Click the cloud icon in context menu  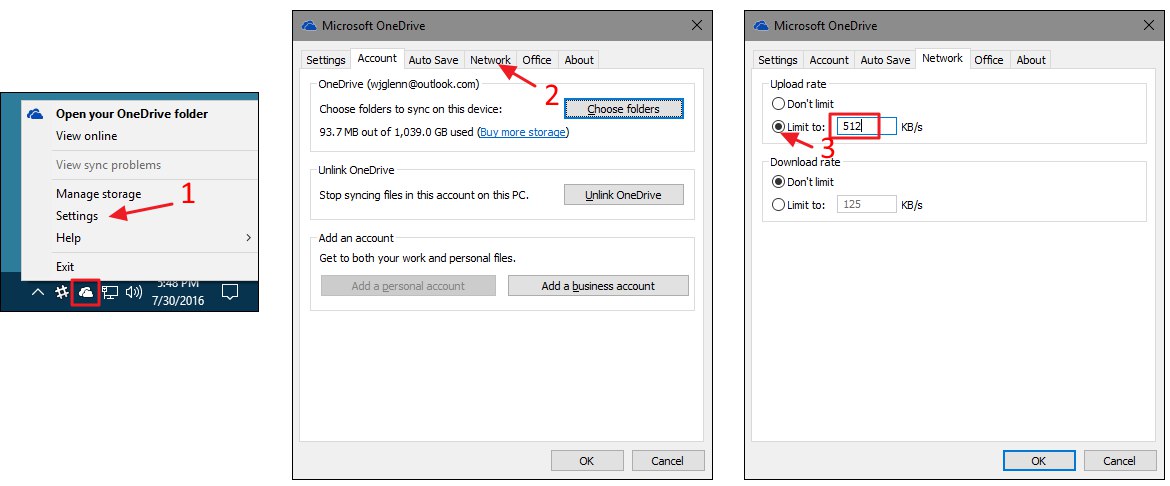[35, 113]
